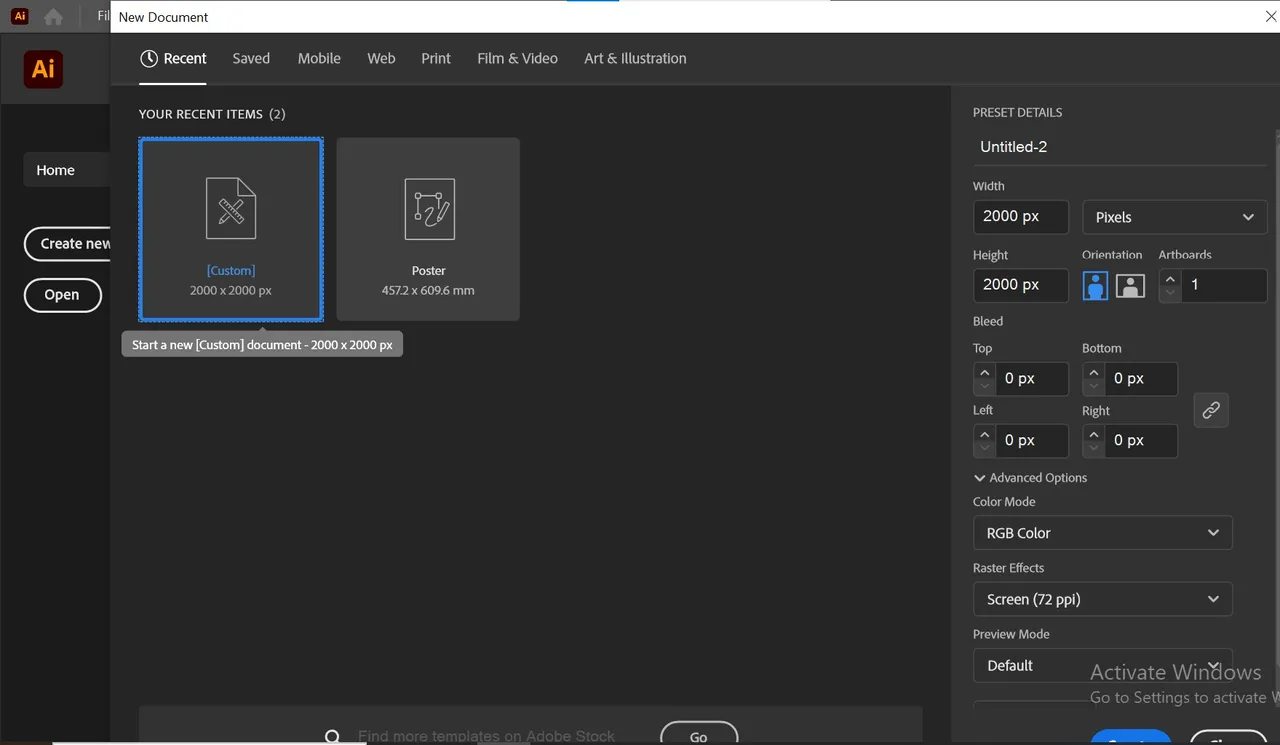Click the Artboards number field

(x=1224, y=285)
